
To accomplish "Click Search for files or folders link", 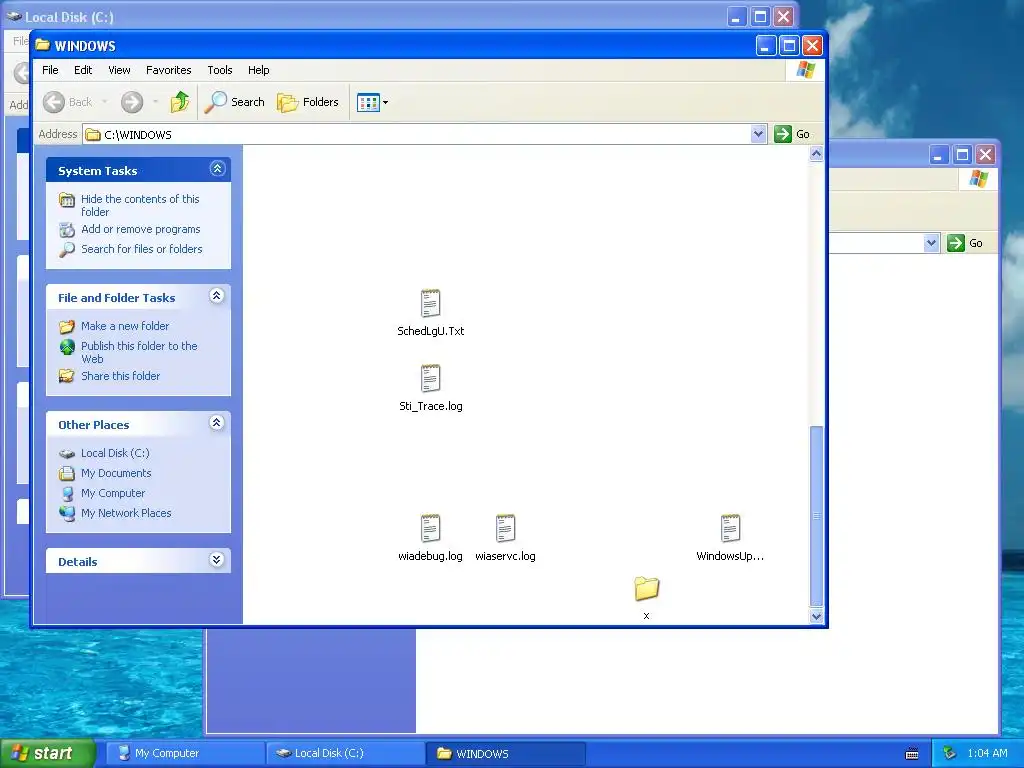I will click(142, 249).
